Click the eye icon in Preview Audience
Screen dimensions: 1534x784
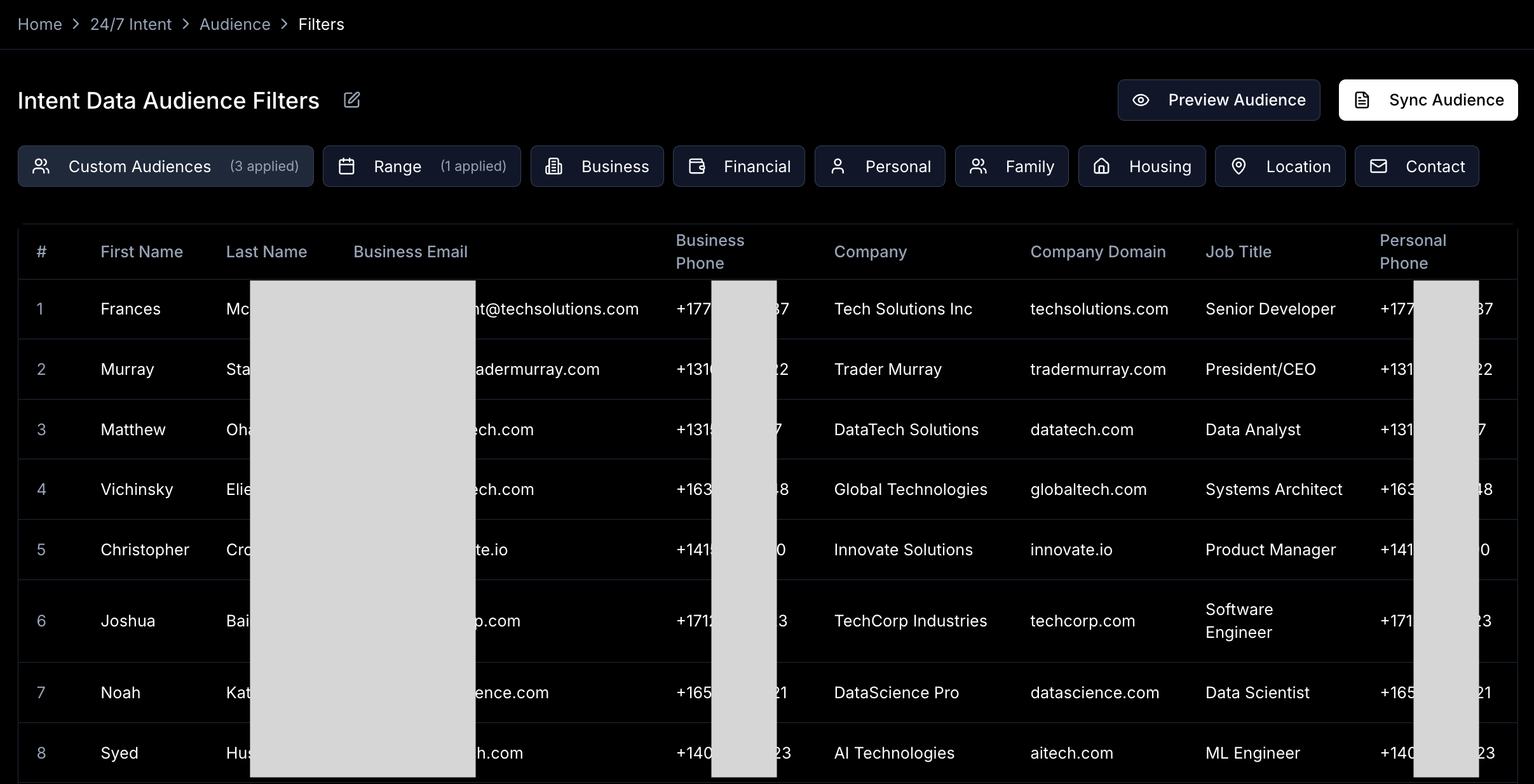1141,100
